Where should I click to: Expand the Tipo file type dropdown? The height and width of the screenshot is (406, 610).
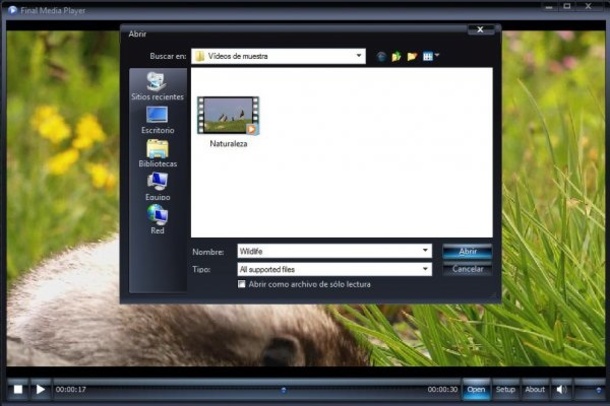tap(425, 269)
